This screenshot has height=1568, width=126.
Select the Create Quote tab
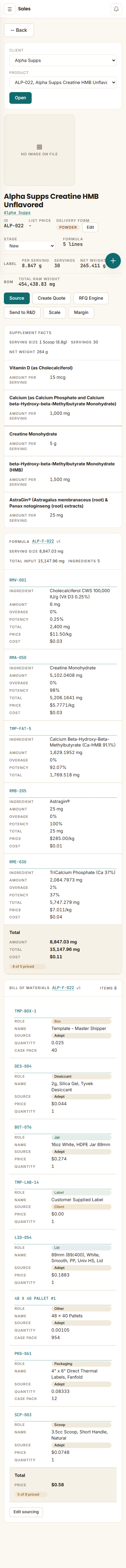coord(51,298)
